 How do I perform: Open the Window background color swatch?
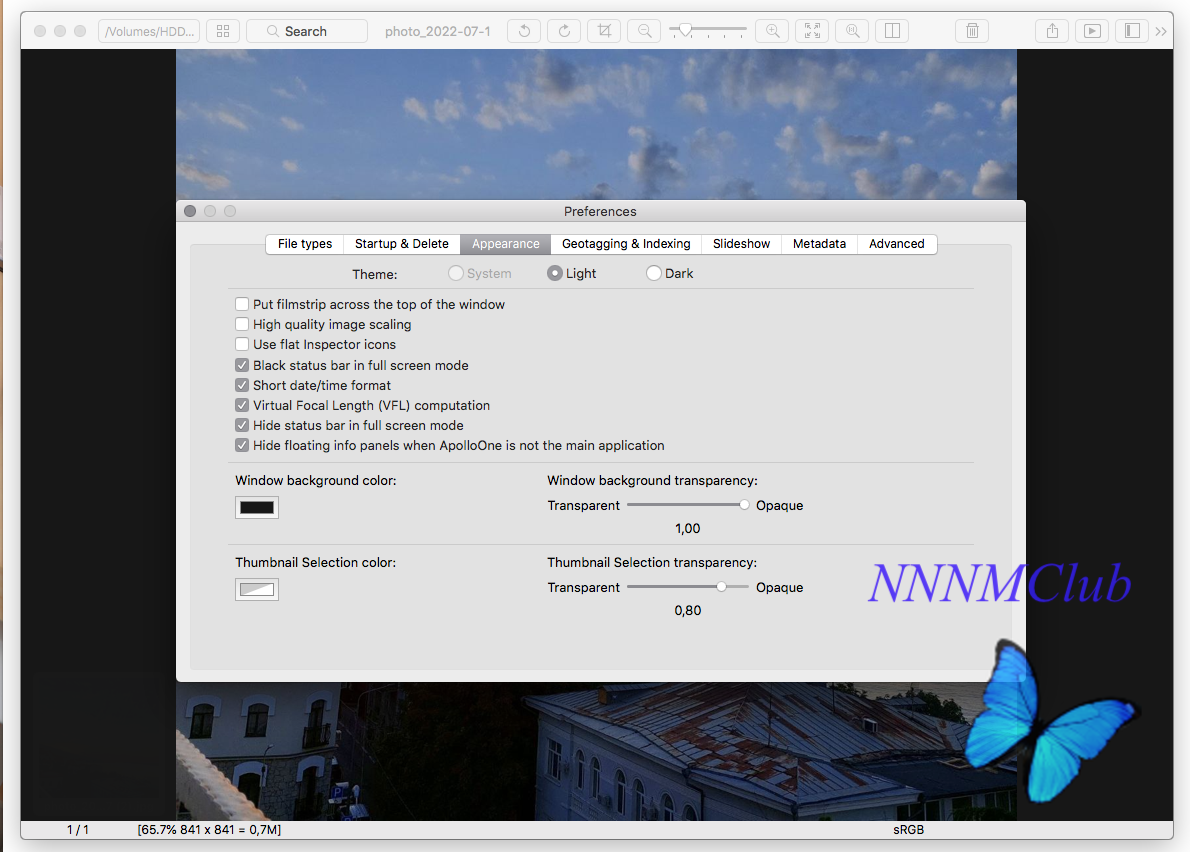tap(257, 508)
